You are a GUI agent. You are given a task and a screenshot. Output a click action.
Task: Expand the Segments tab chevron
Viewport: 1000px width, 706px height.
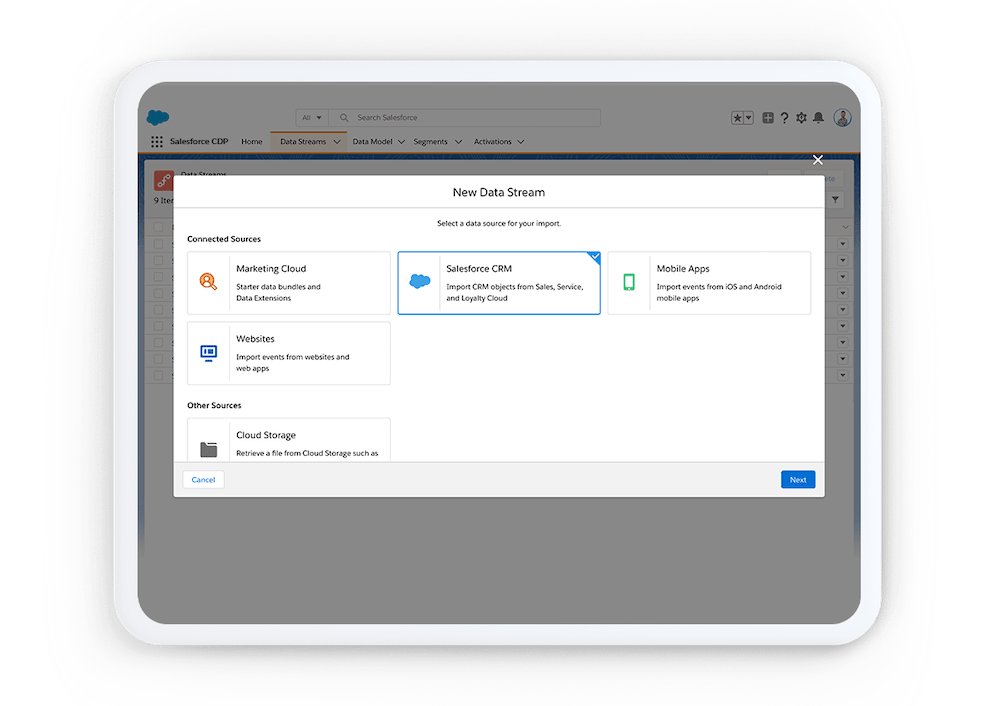(x=458, y=142)
